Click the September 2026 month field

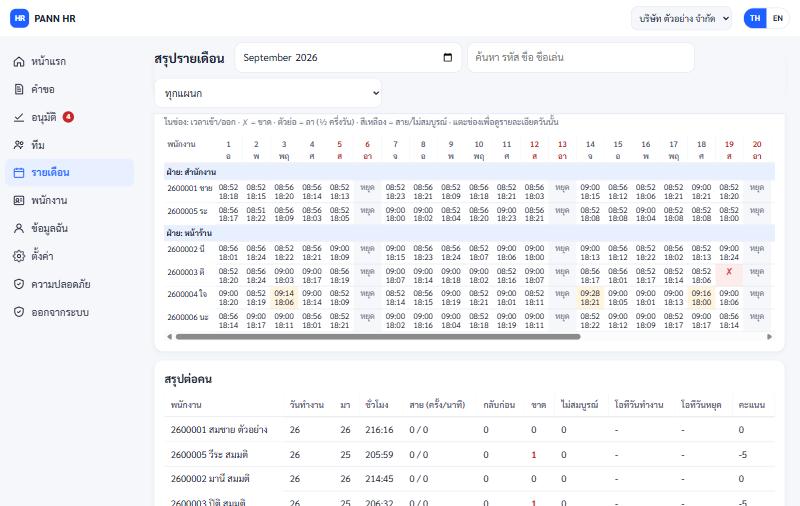click(348, 58)
